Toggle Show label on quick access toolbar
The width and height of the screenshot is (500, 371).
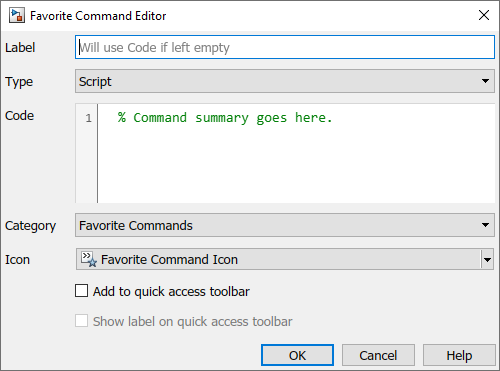pos(81,321)
